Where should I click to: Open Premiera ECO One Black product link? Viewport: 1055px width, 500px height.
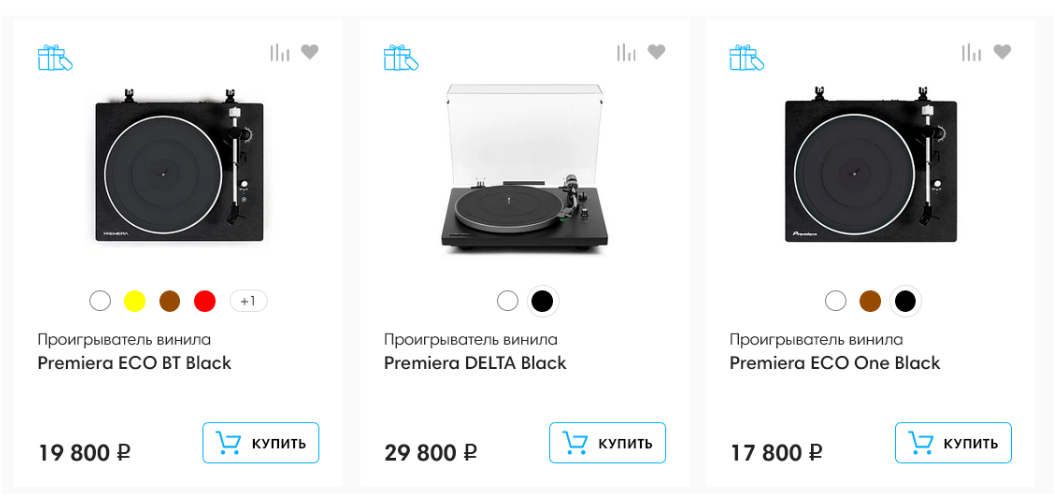click(835, 363)
